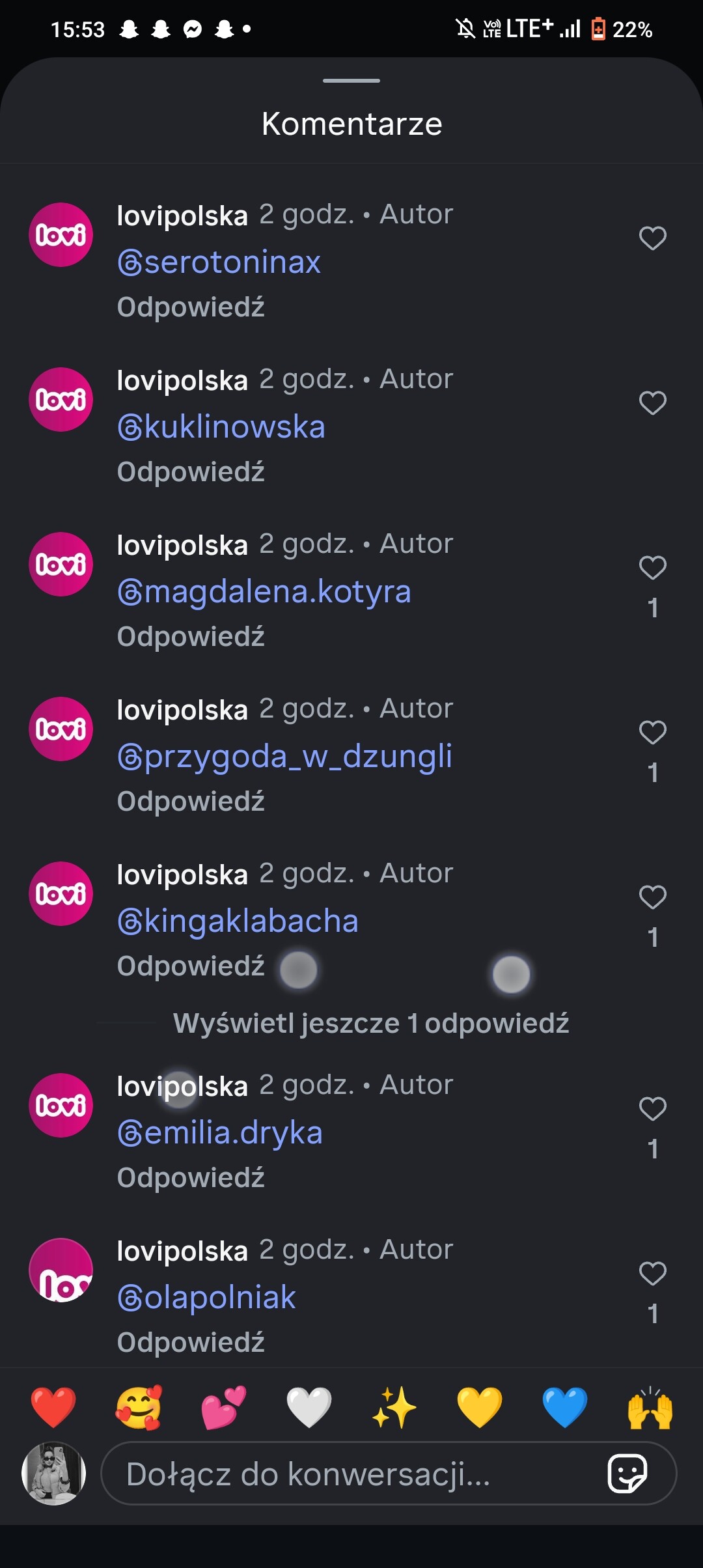Reply to the @kingaklabacha comment
The height and width of the screenshot is (1568, 703).
tap(191, 966)
